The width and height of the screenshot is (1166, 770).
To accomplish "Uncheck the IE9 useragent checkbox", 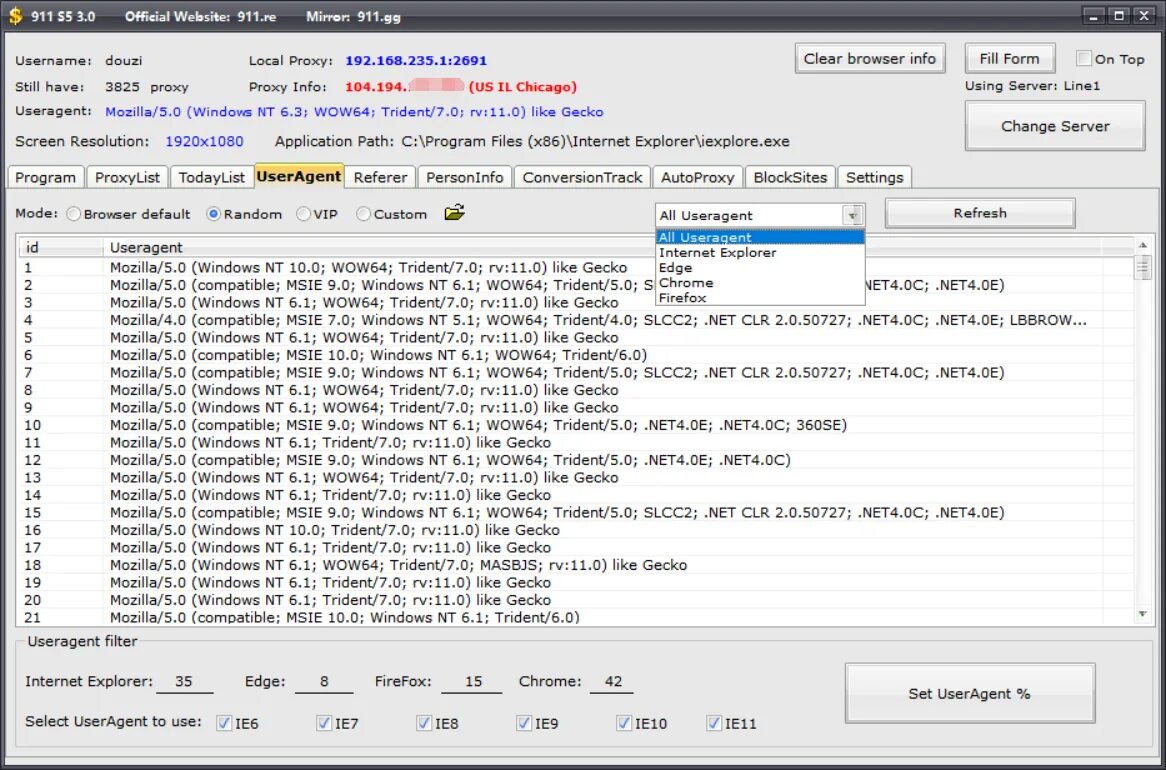I will click(524, 722).
